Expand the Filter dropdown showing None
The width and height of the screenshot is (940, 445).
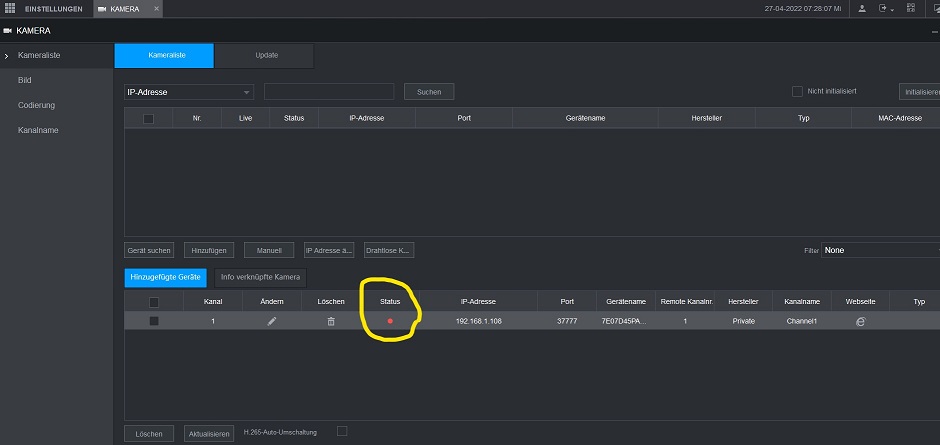click(x=879, y=250)
